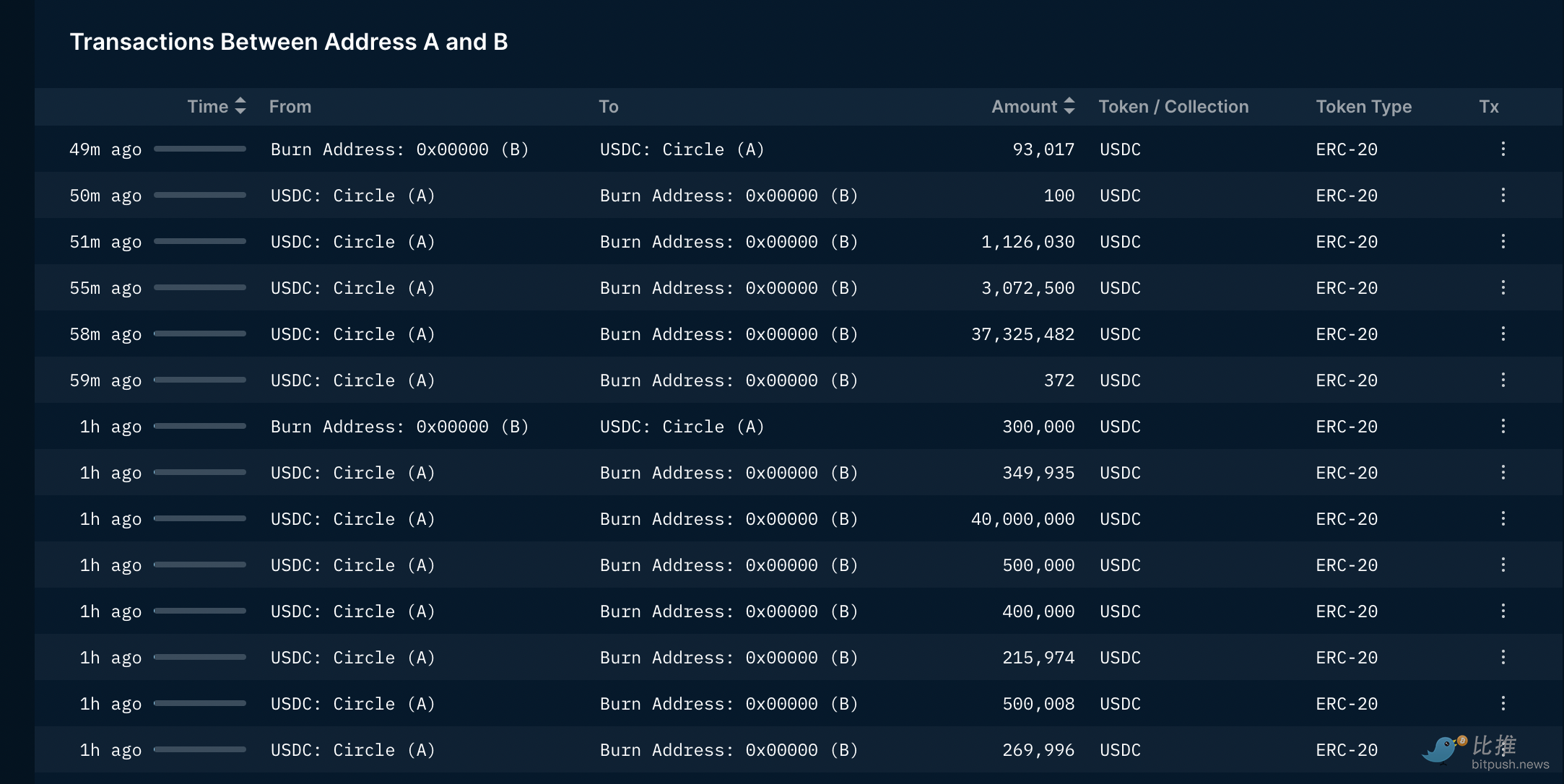Click the Transactions Between Address A and B title
The width and height of the screenshot is (1564, 784).
(x=289, y=42)
